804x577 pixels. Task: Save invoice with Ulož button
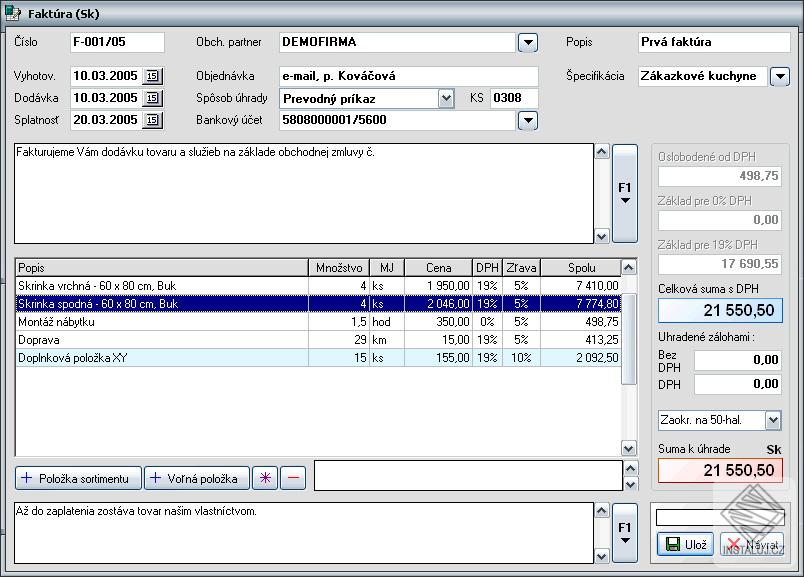[x=684, y=545]
